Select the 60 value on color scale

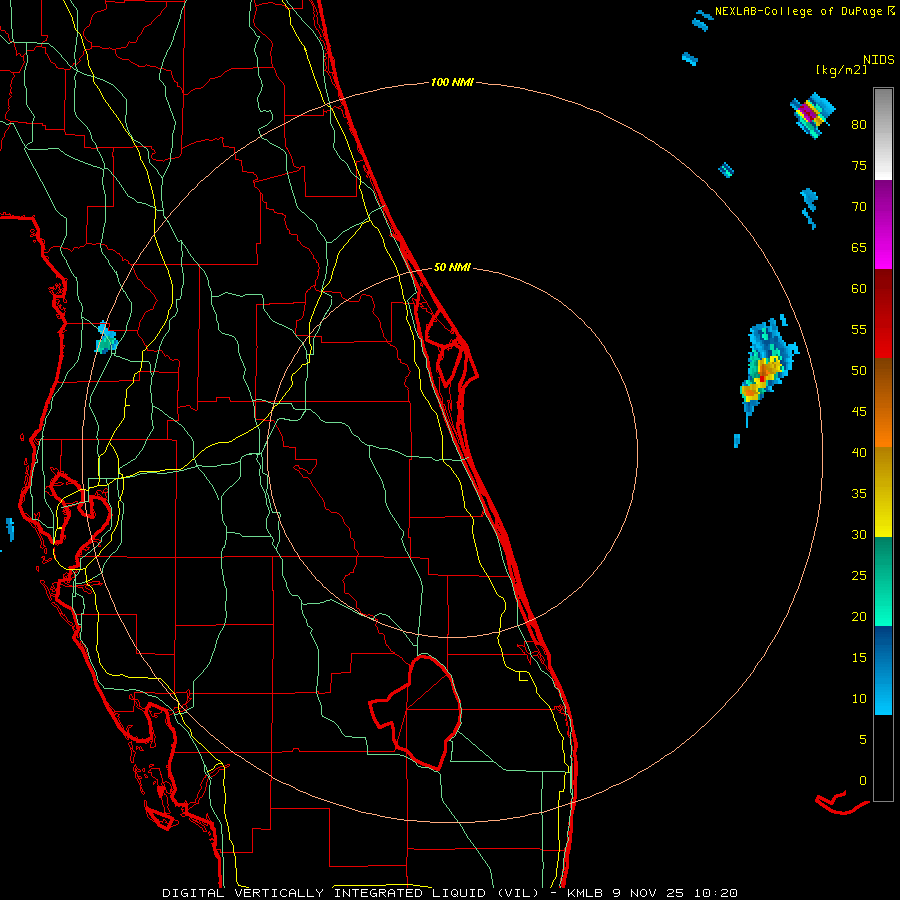(859, 289)
